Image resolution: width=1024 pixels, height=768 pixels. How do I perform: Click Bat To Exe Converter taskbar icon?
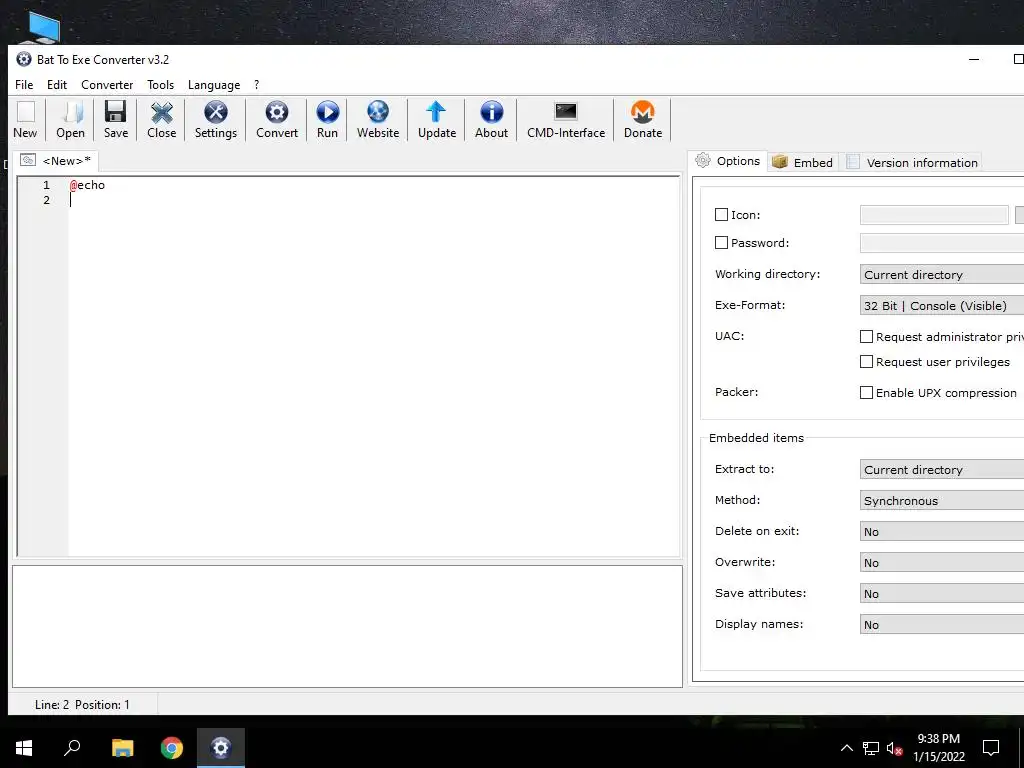(x=221, y=748)
